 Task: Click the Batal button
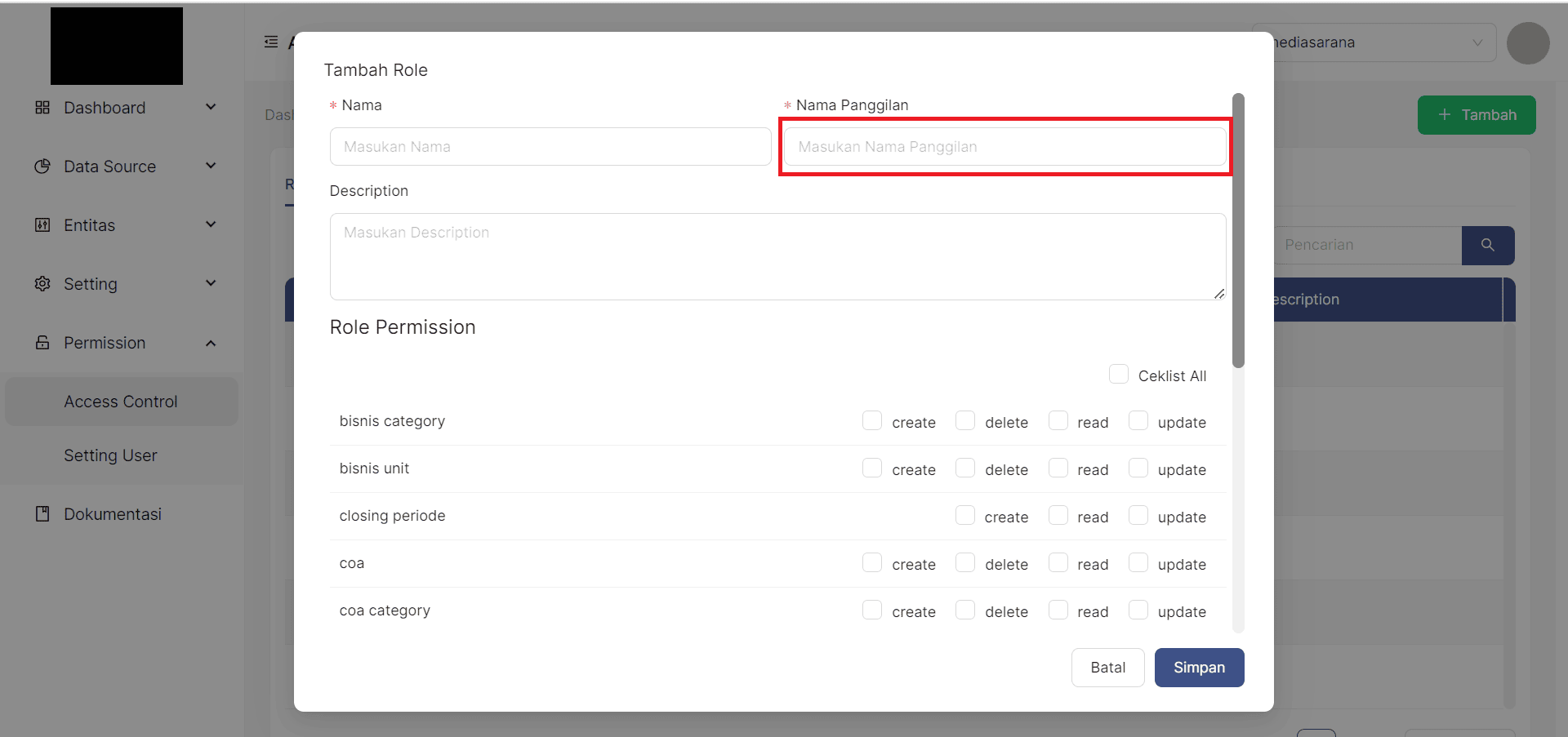coord(1107,668)
